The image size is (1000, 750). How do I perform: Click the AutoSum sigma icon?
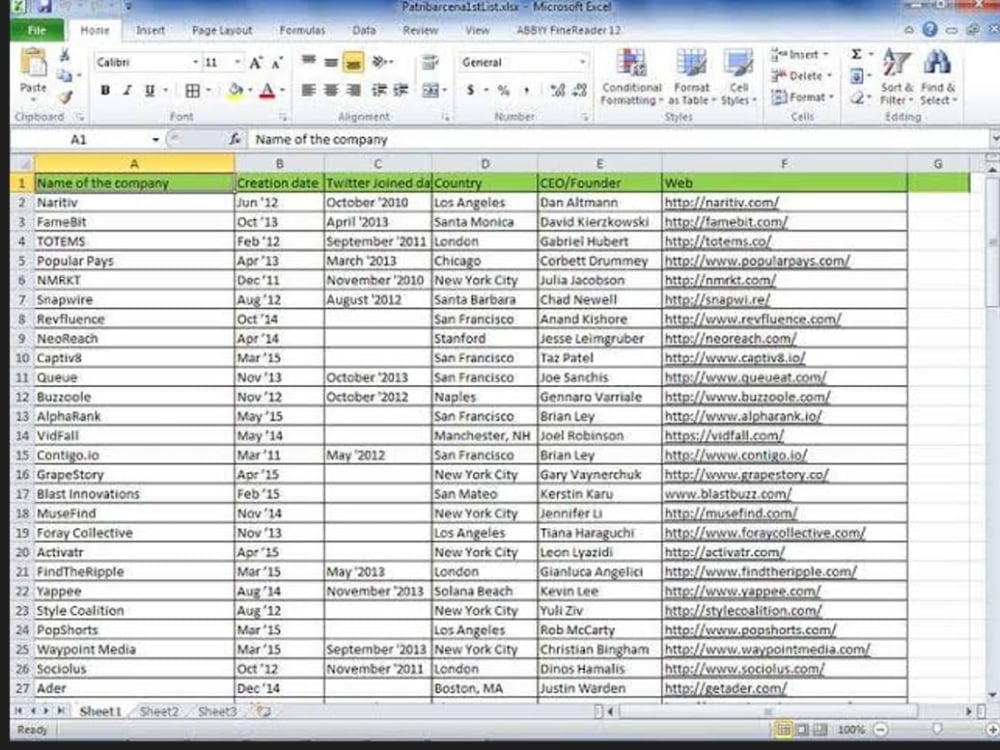point(857,55)
